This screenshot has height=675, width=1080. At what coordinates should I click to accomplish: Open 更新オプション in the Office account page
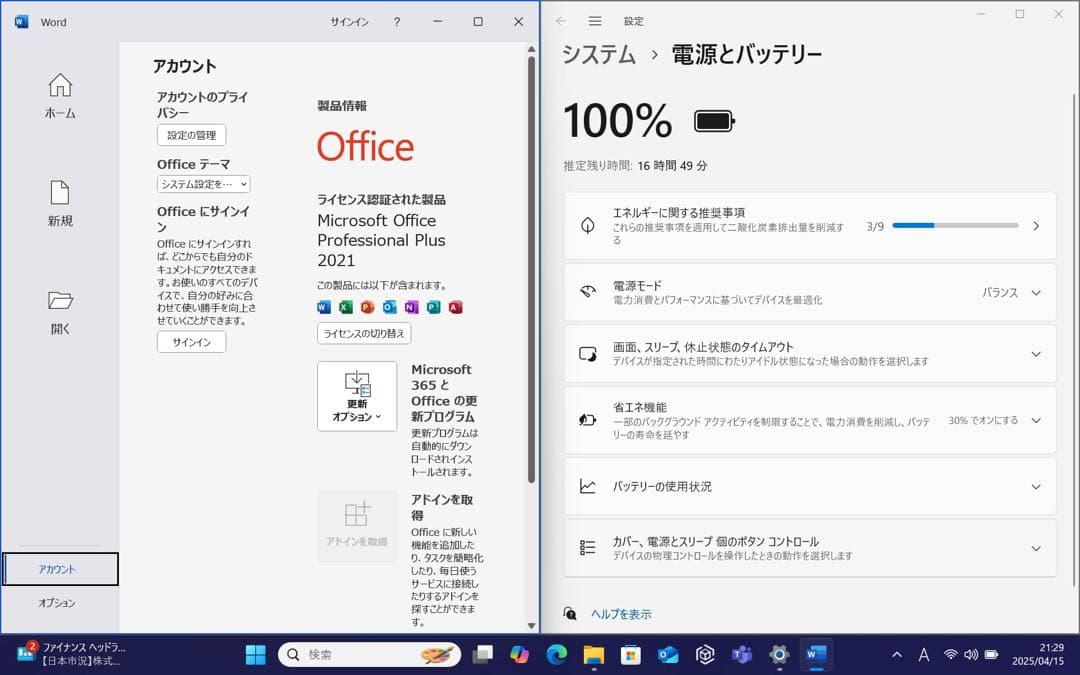[357, 396]
